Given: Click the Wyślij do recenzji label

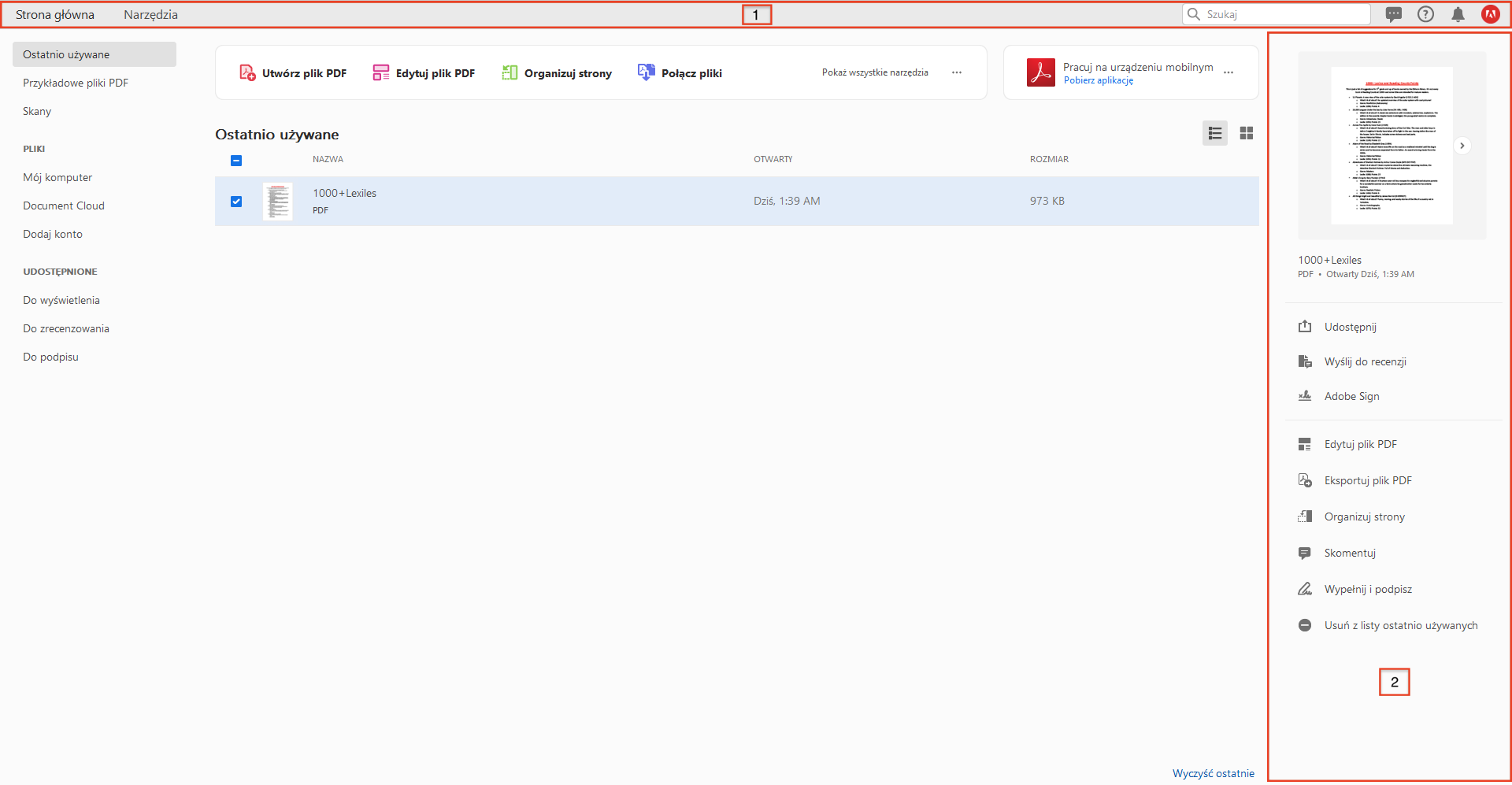Looking at the screenshot, I should [1366, 361].
